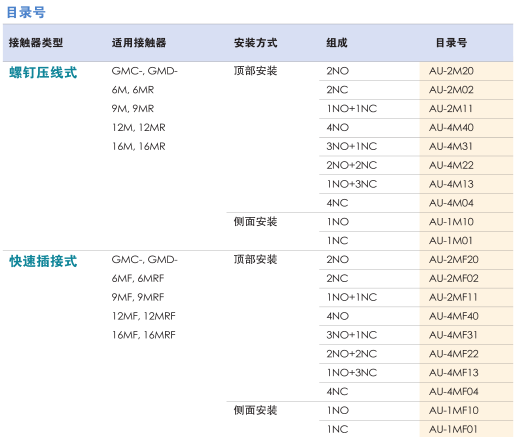The image size is (514, 437).
Task: Select the 接触器类型 column header
Action: pyautogui.click(x=36, y=43)
